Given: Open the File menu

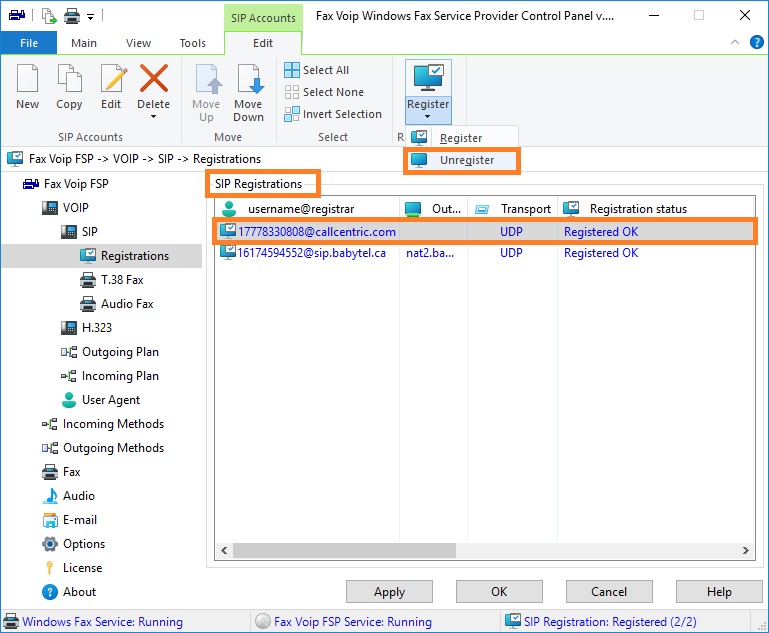Looking at the screenshot, I should (x=29, y=43).
